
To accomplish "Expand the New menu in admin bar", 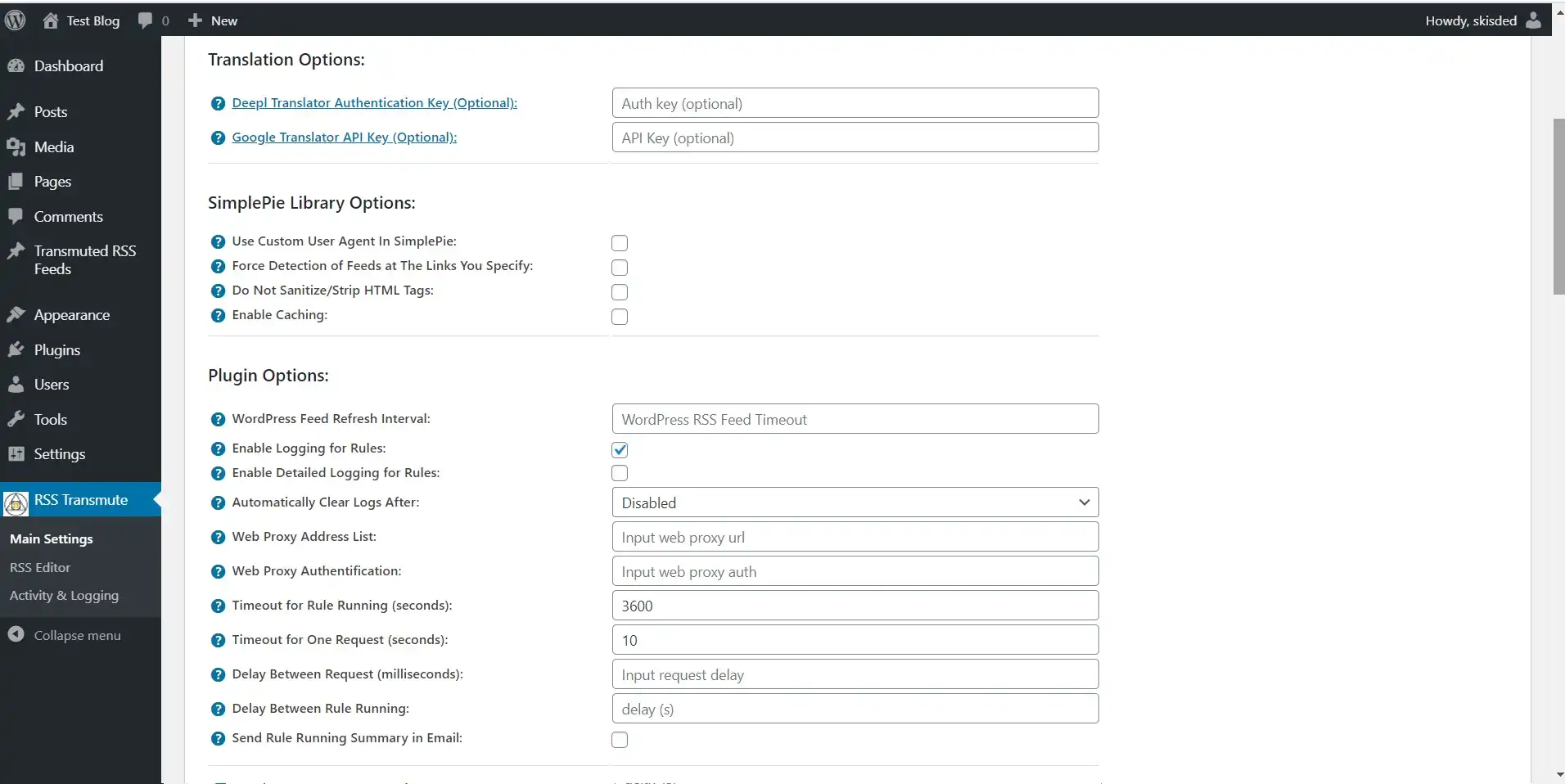I will pyautogui.click(x=211, y=20).
